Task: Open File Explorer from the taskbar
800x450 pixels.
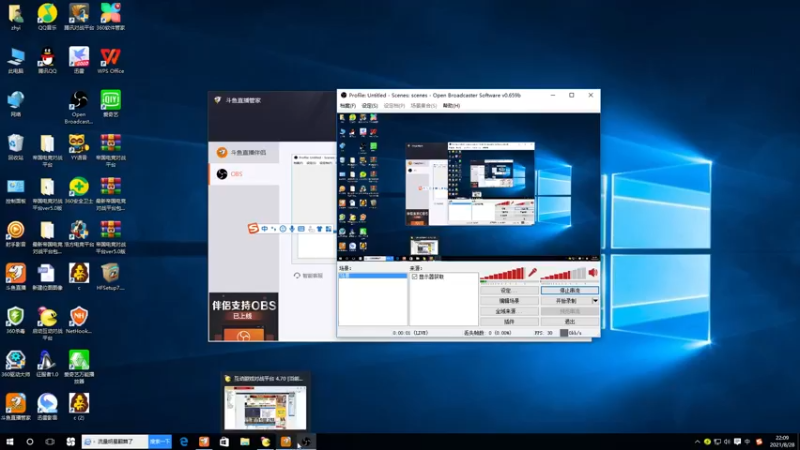Action: point(245,442)
